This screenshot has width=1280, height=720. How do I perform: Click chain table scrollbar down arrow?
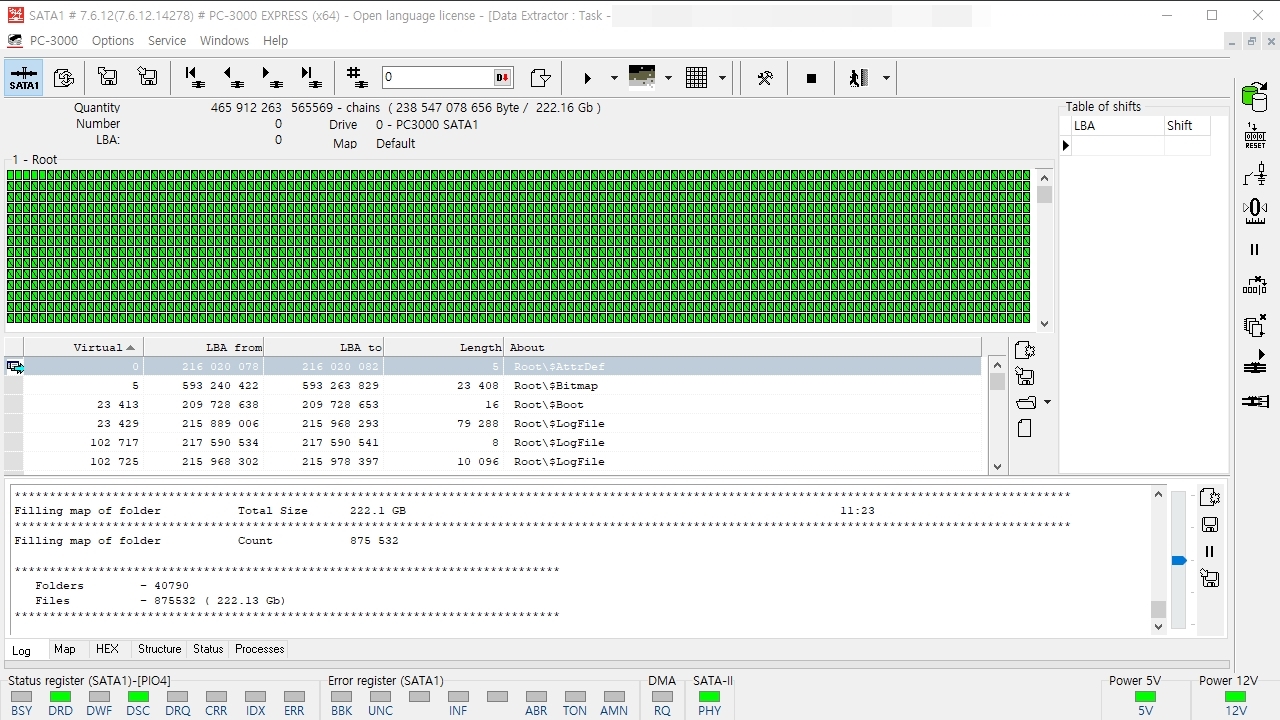click(997, 466)
